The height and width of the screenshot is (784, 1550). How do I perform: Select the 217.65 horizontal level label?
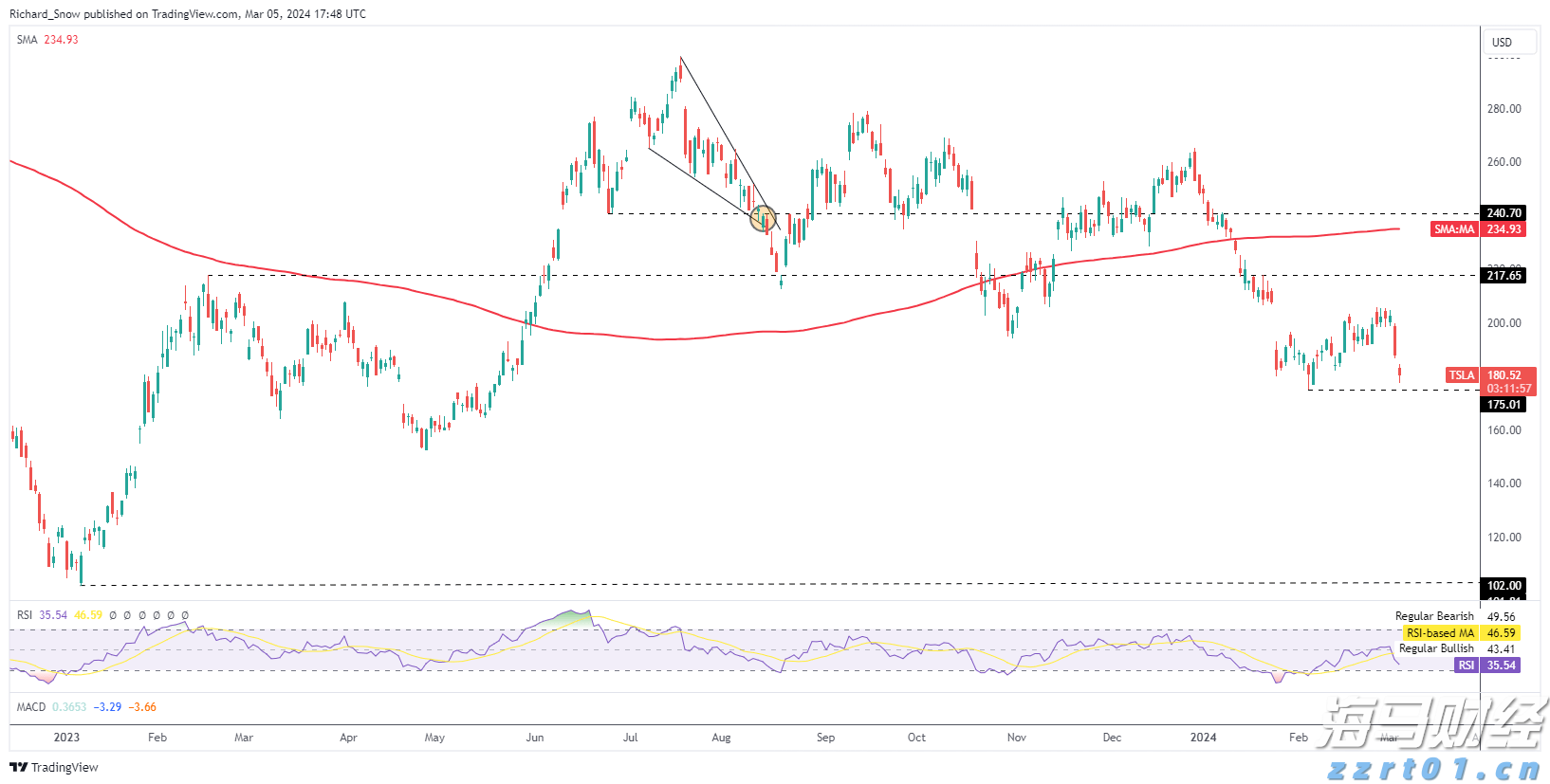tap(1504, 276)
